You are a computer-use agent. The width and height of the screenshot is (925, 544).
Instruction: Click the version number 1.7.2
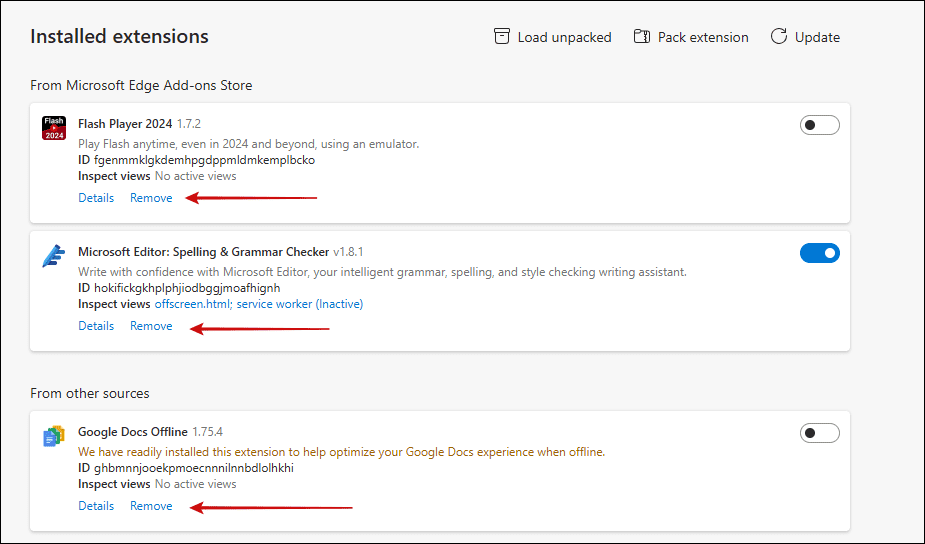[x=189, y=124]
